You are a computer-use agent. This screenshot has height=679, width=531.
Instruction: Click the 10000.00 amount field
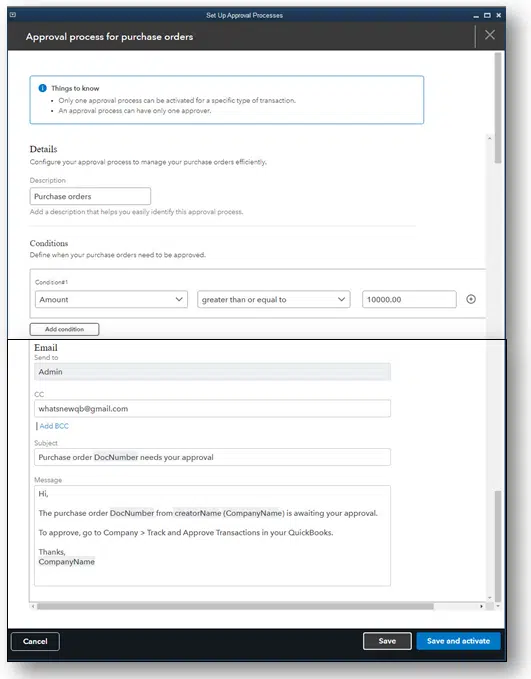409,299
